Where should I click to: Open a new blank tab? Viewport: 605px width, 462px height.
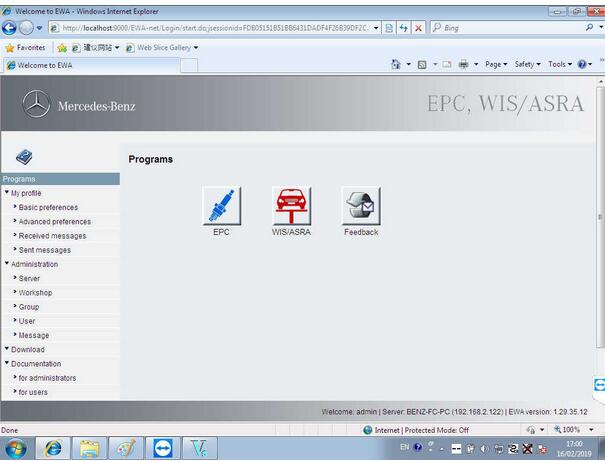[x=189, y=66]
